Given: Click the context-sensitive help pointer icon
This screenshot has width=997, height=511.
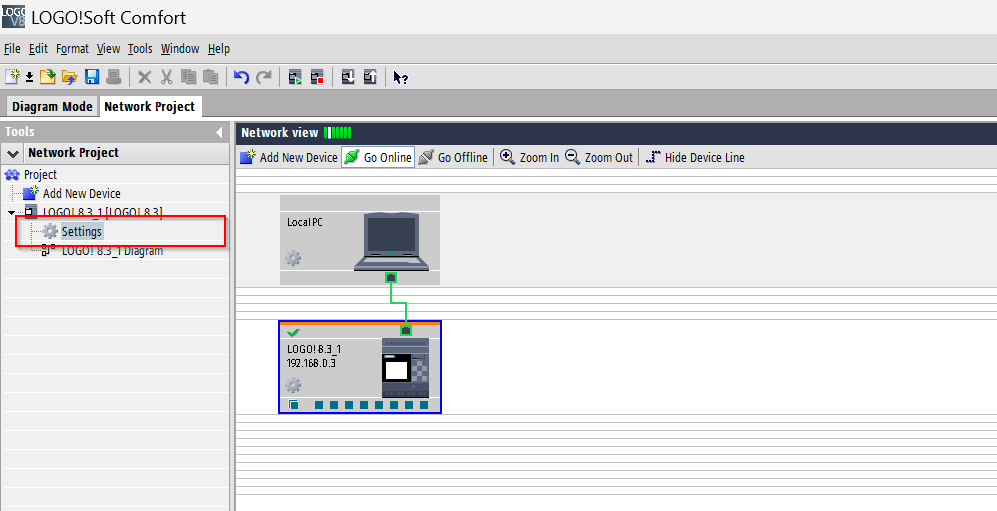Looking at the screenshot, I should pos(401,78).
